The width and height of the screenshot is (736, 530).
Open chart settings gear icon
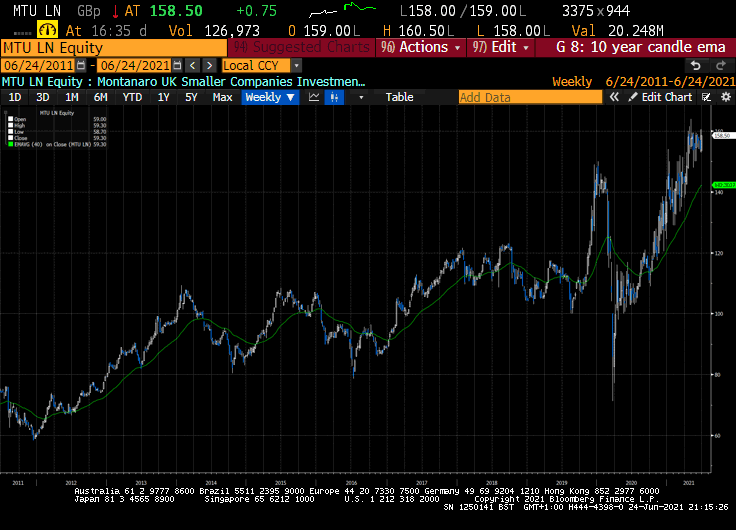(x=726, y=97)
